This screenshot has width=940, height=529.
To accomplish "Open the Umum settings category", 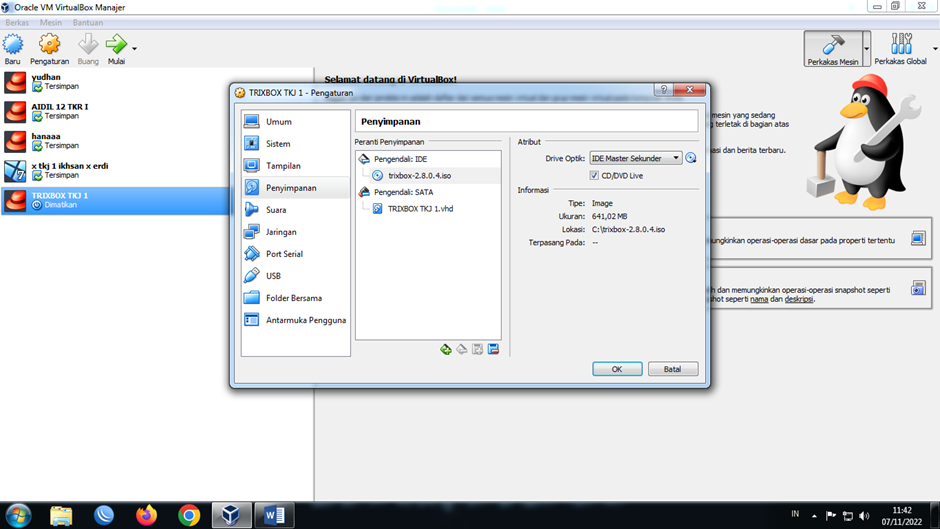I will [x=296, y=122].
